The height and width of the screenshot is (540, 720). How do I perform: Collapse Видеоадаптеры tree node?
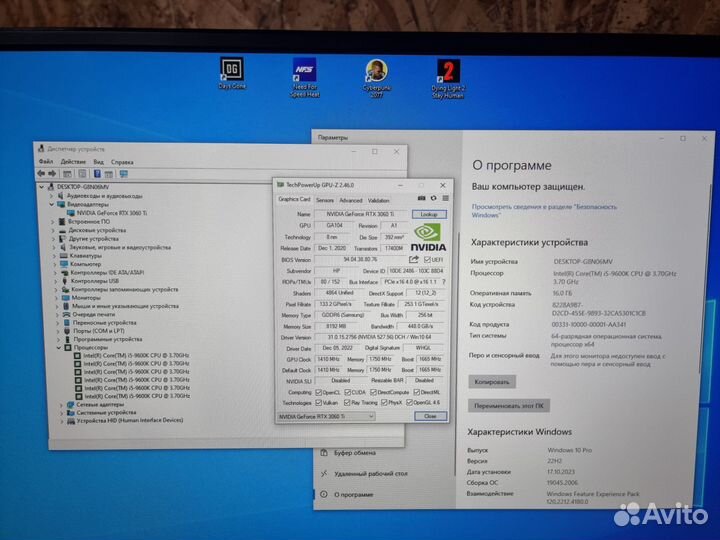coord(52,204)
